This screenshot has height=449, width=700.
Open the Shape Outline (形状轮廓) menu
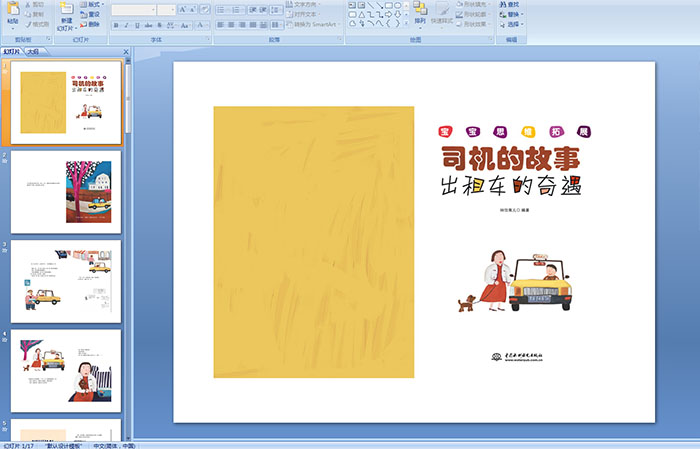[472, 14]
